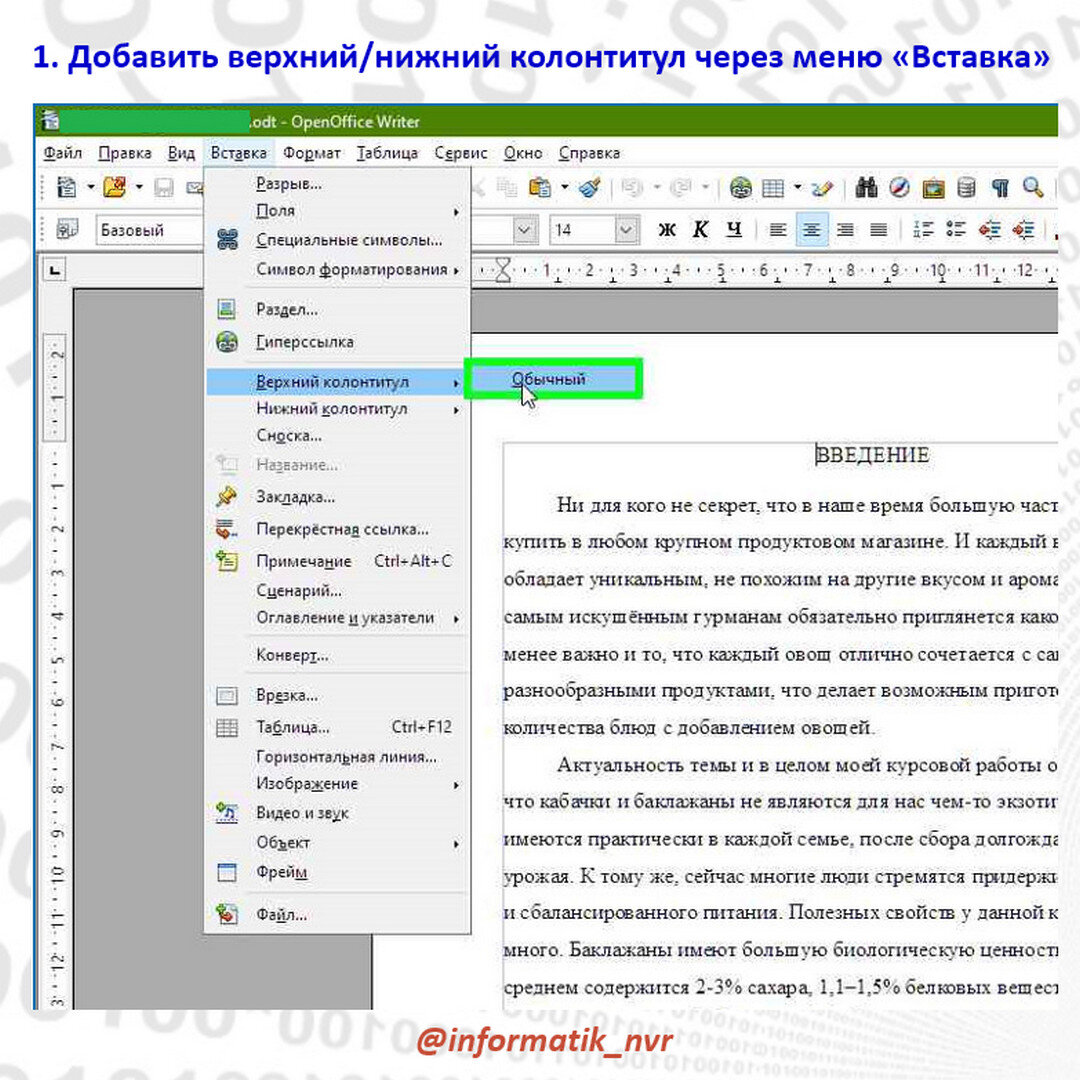The height and width of the screenshot is (1080, 1080).
Task: Align text left
Action: [778, 229]
